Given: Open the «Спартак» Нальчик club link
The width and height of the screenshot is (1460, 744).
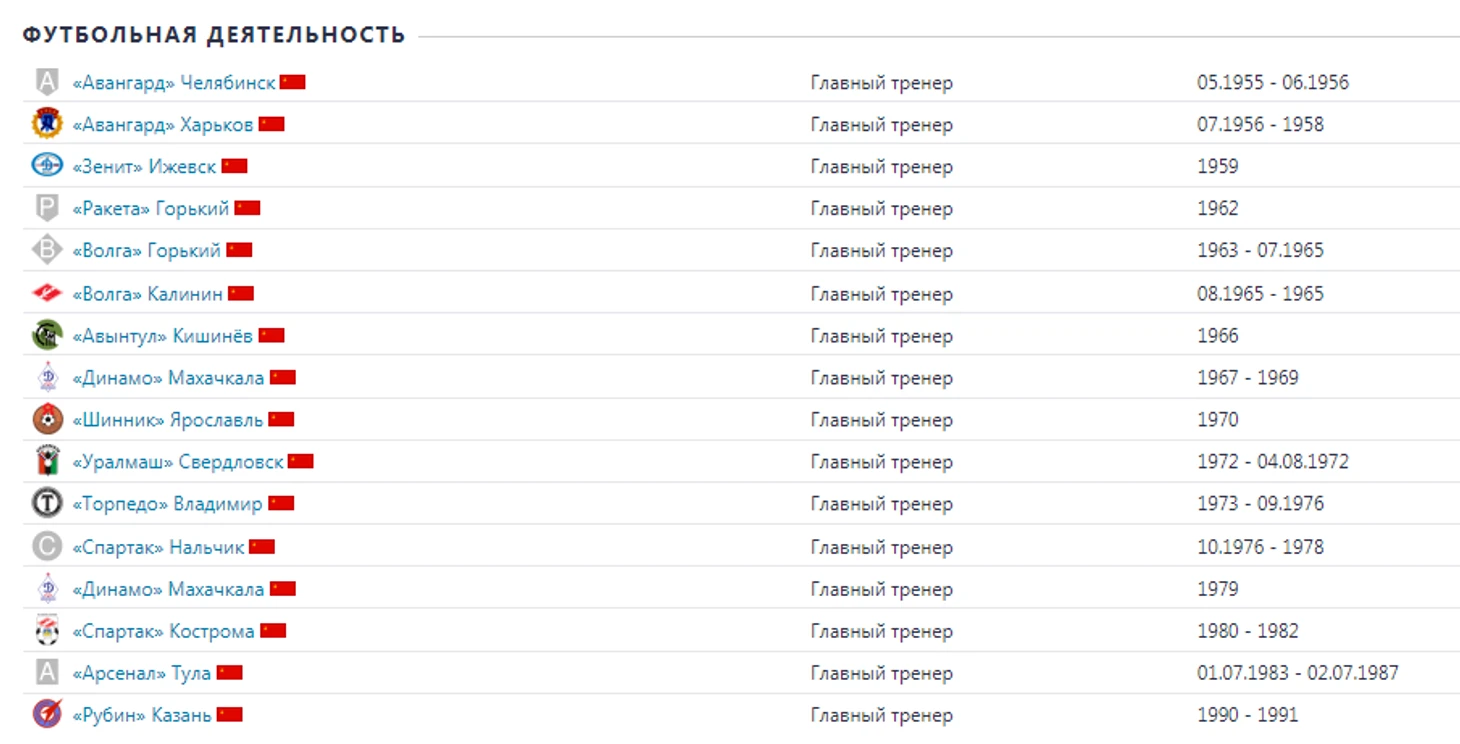Looking at the screenshot, I should click(x=158, y=547).
